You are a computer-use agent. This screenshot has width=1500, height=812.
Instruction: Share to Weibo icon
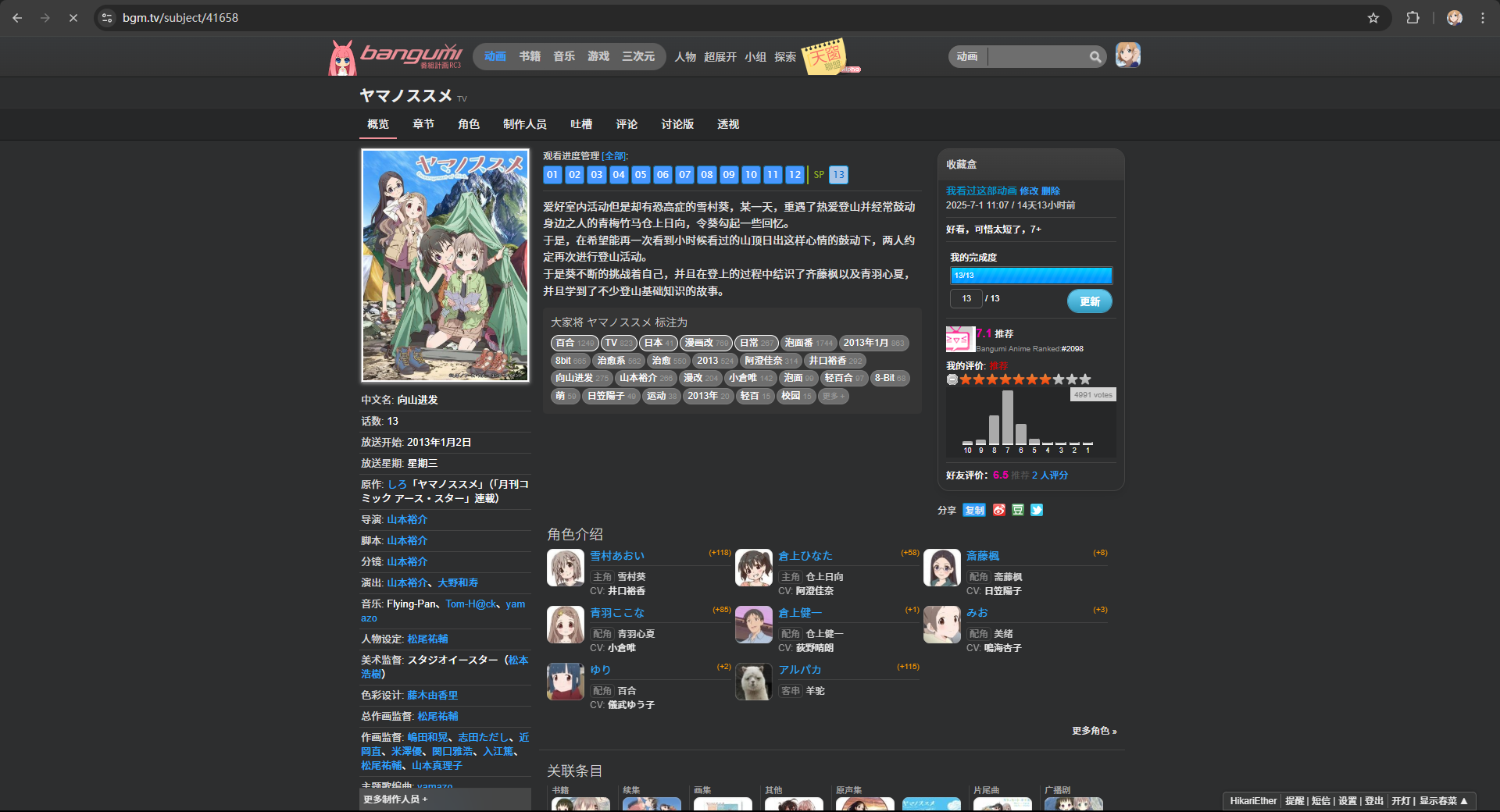point(999,510)
